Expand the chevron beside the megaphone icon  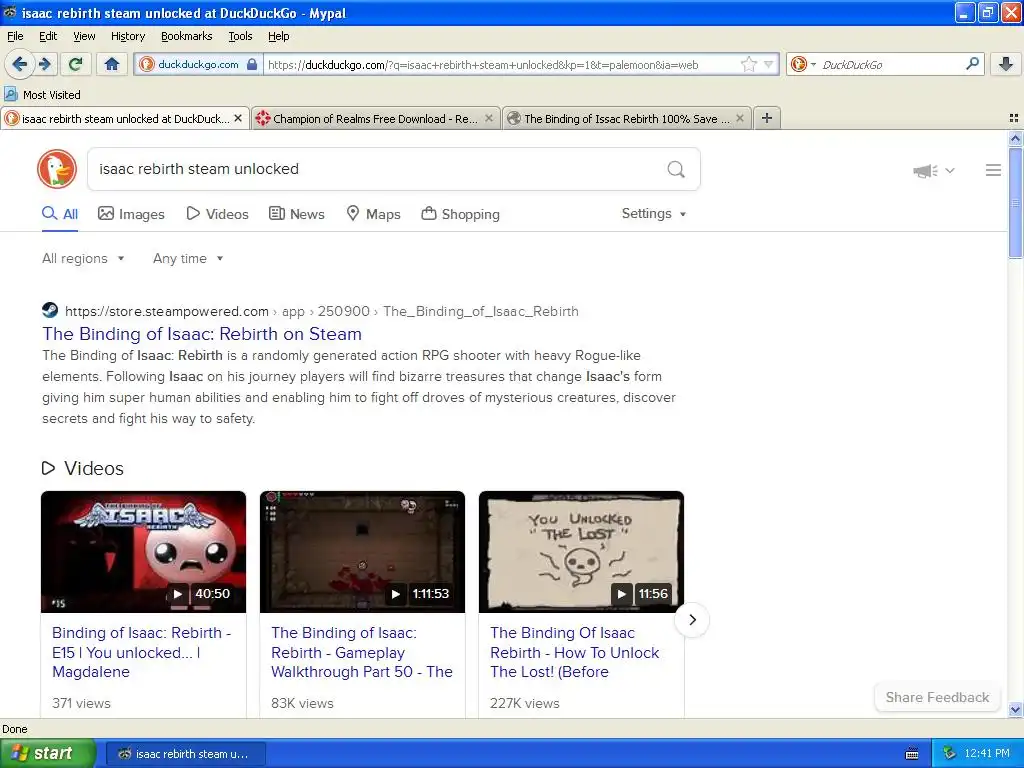point(950,170)
